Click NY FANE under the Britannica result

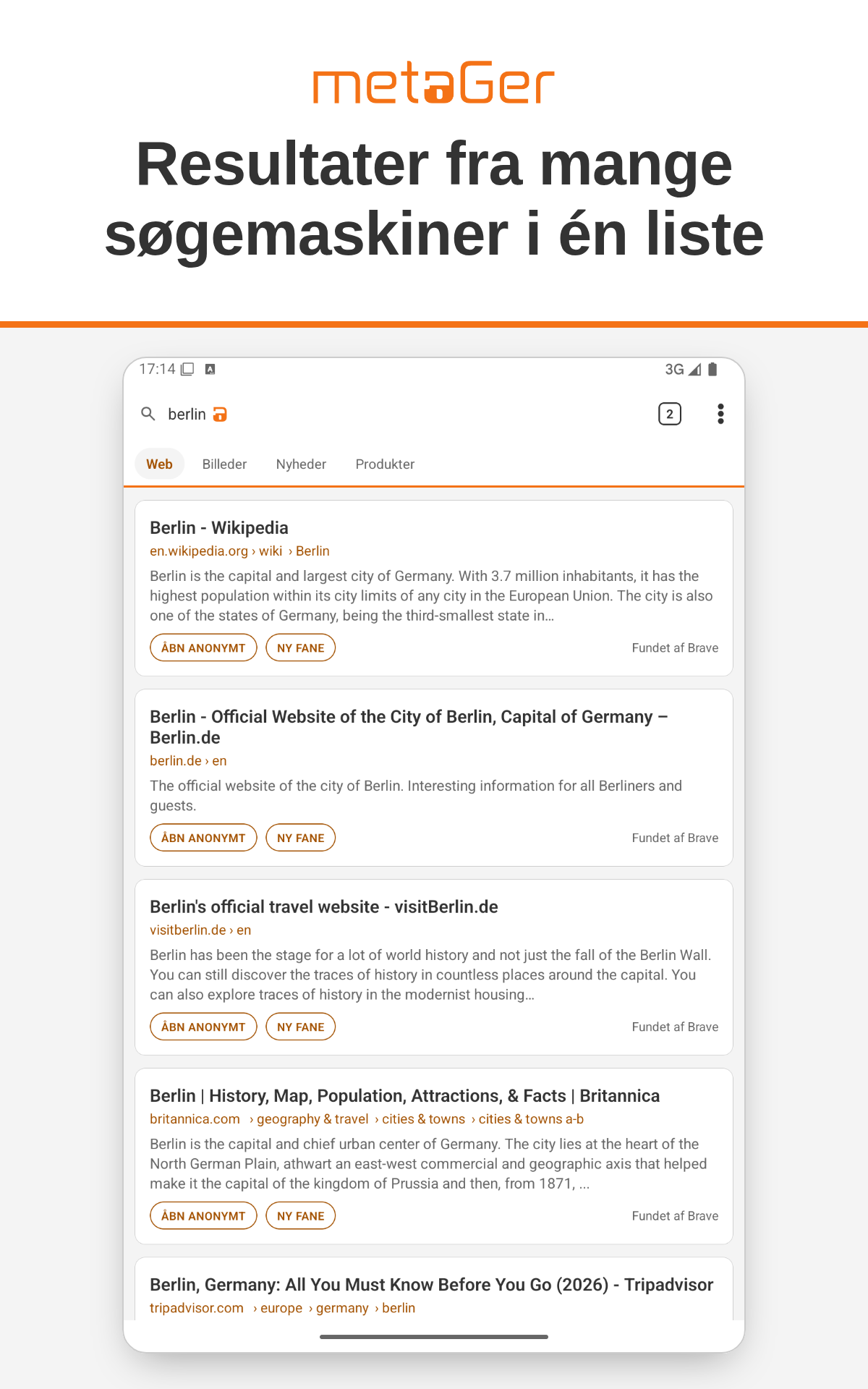pos(301,1216)
